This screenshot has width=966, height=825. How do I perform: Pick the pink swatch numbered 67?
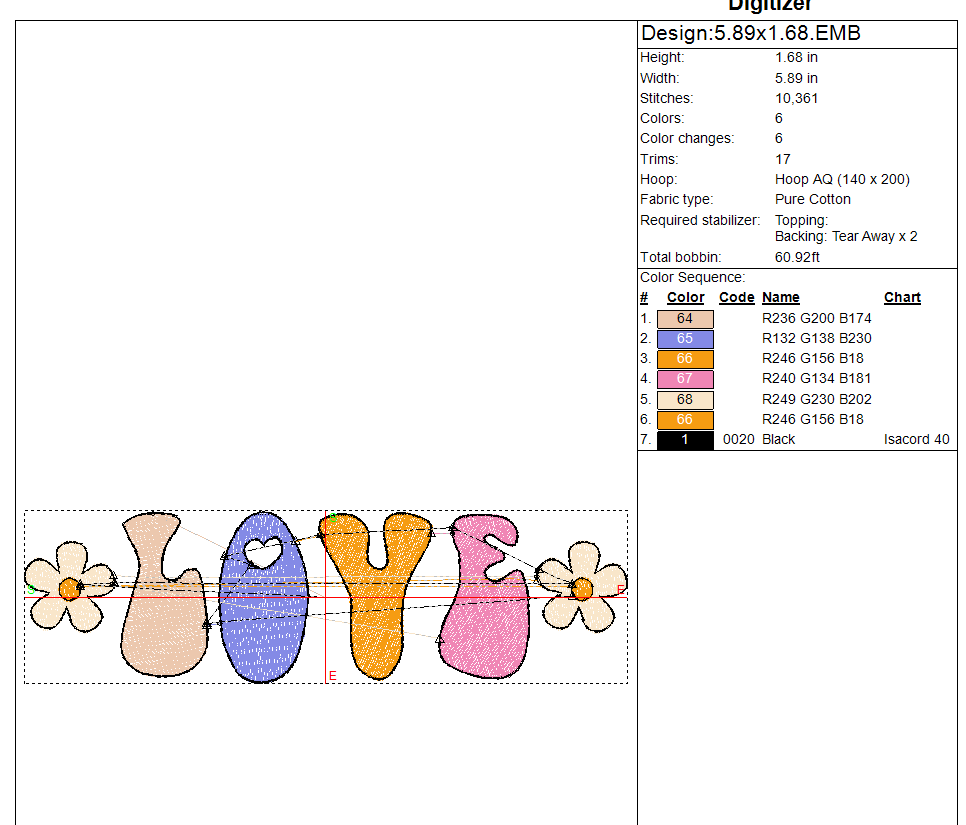tap(685, 379)
